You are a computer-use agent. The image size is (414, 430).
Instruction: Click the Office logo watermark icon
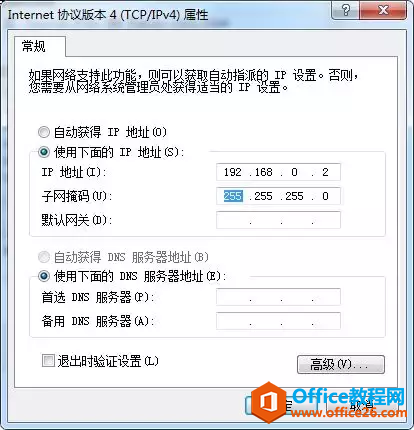tap(269, 402)
